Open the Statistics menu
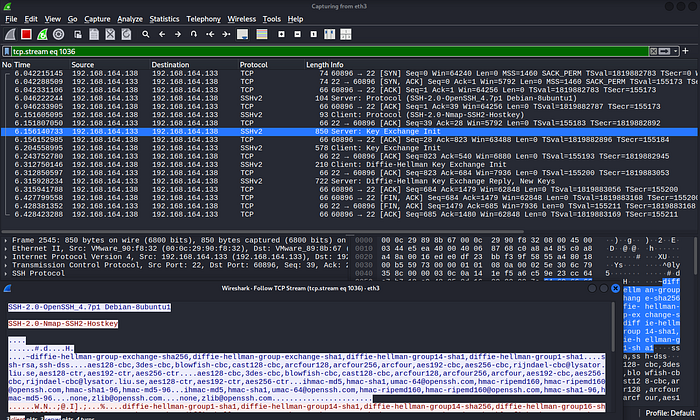This screenshot has width=700, height=420. tap(164, 19)
